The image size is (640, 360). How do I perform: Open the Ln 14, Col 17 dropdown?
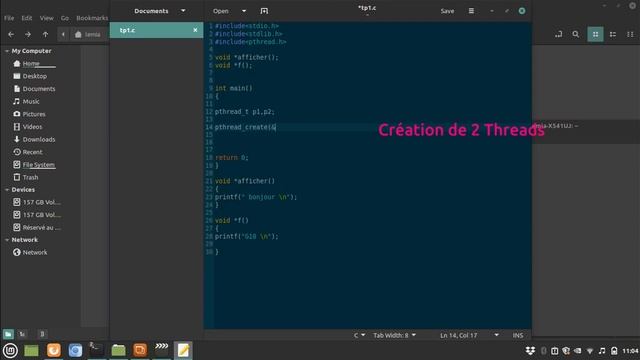pyautogui.click(x=469, y=335)
